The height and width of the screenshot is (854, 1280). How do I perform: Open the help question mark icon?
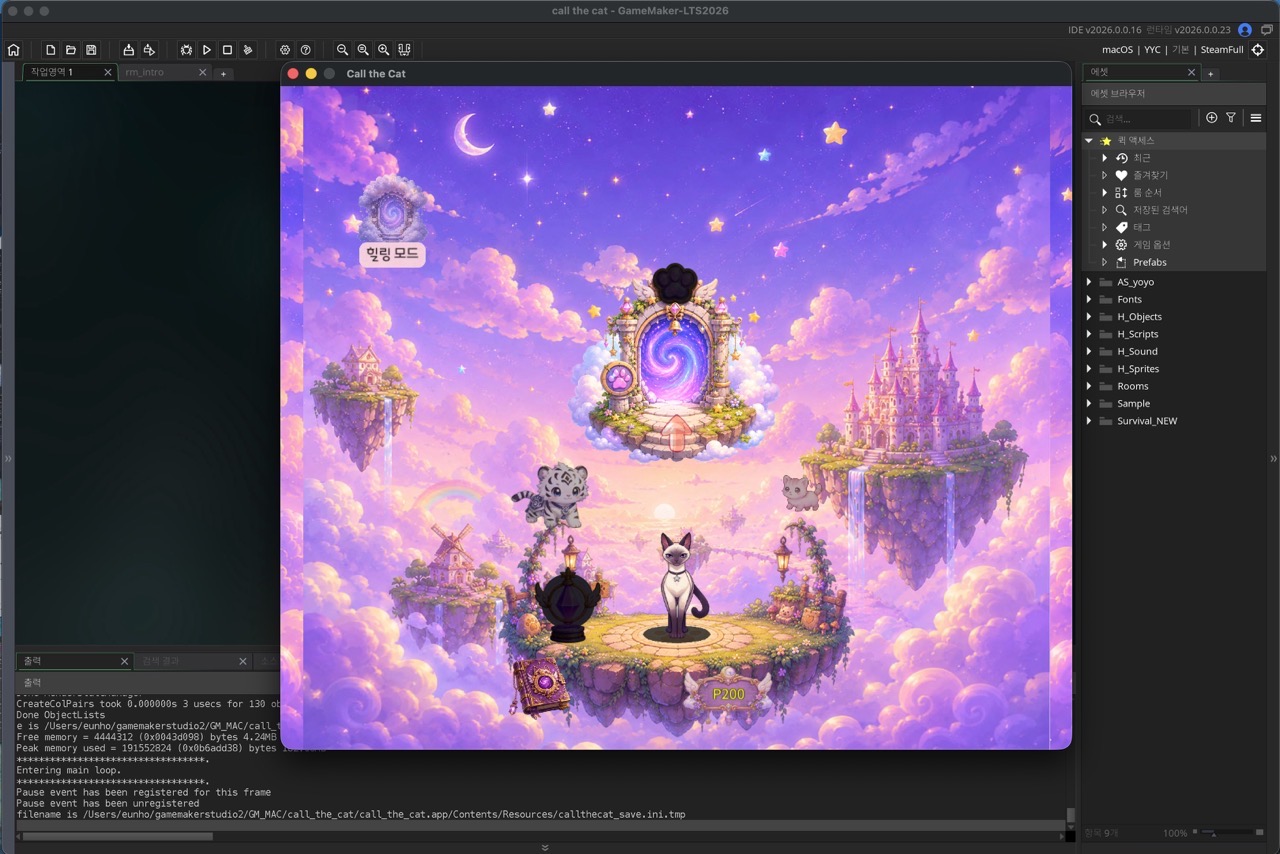point(306,50)
